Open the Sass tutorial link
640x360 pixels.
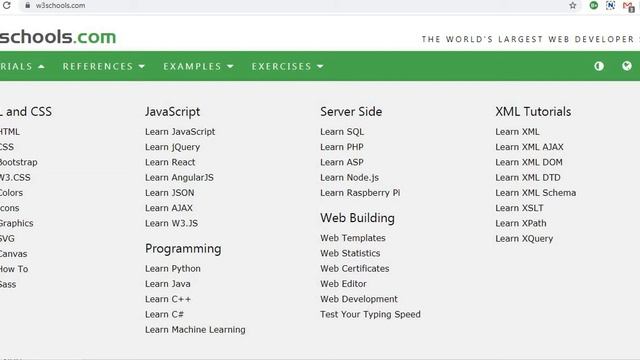pyautogui.click(x=8, y=284)
